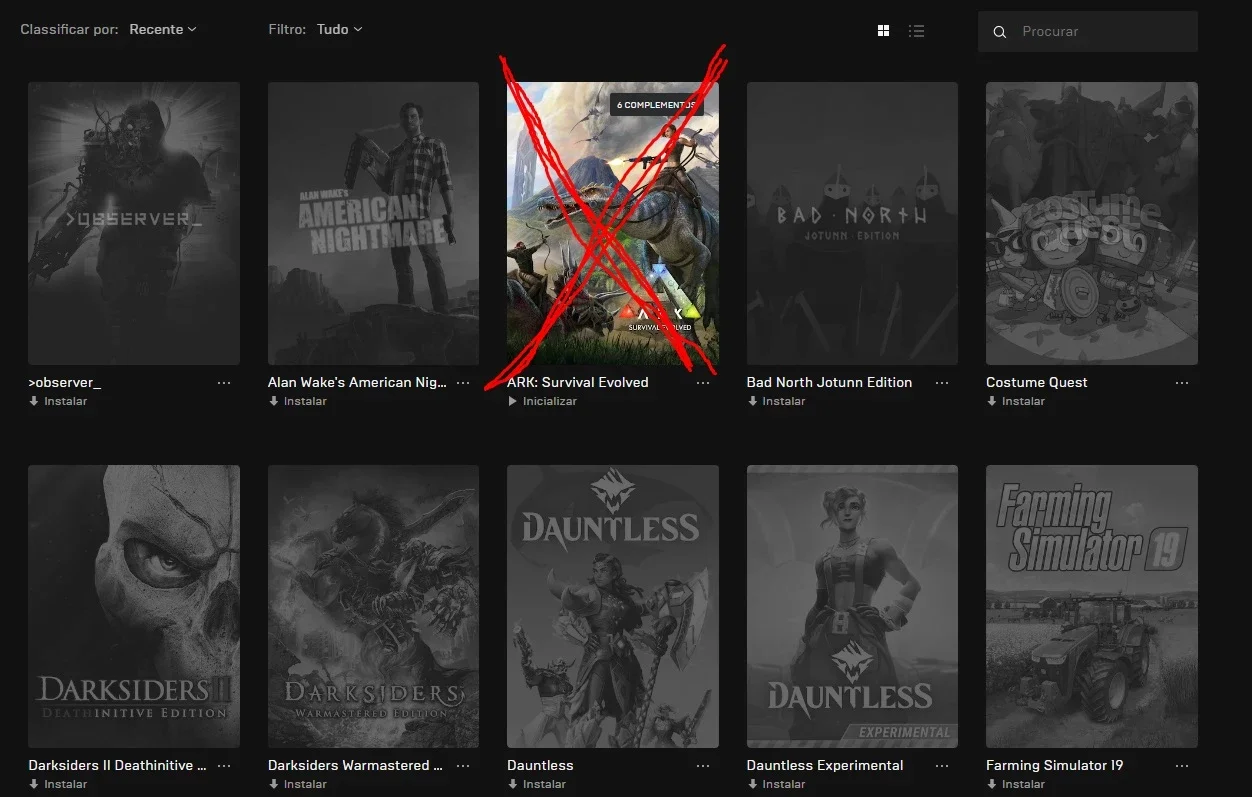Install Darksiders Warmastered Edition

coord(297,784)
